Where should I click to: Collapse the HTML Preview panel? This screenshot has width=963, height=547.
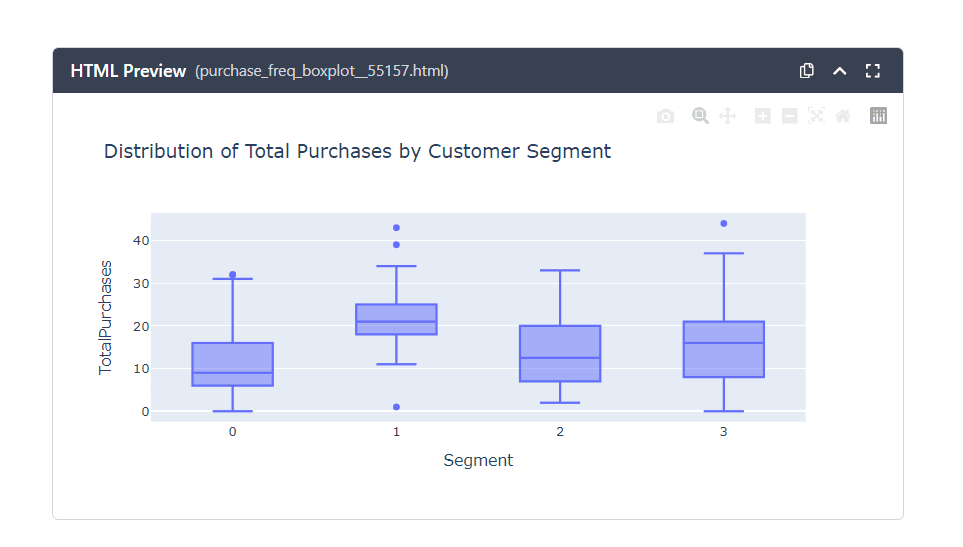point(840,71)
